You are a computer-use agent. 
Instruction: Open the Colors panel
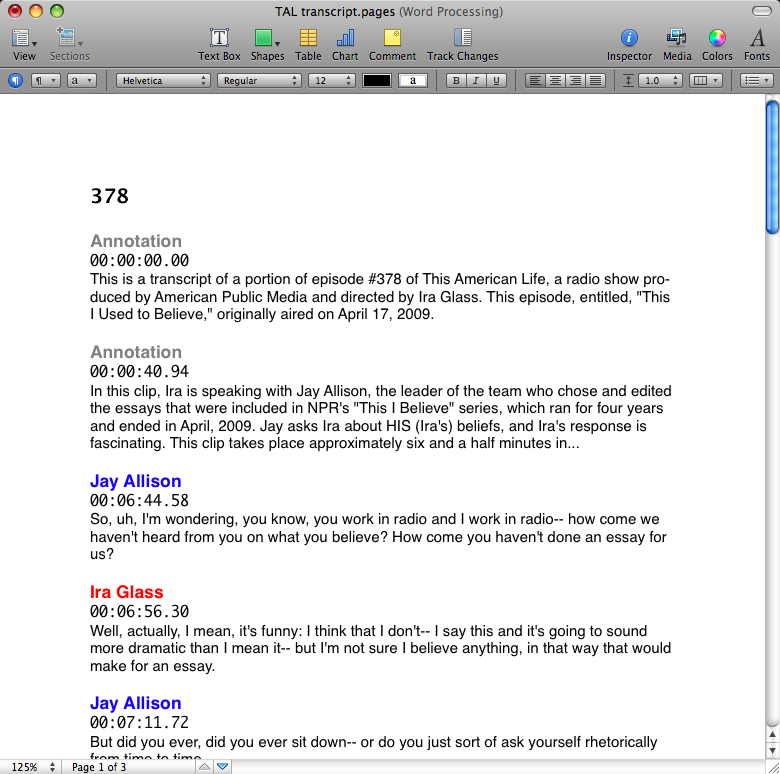(717, 44)
